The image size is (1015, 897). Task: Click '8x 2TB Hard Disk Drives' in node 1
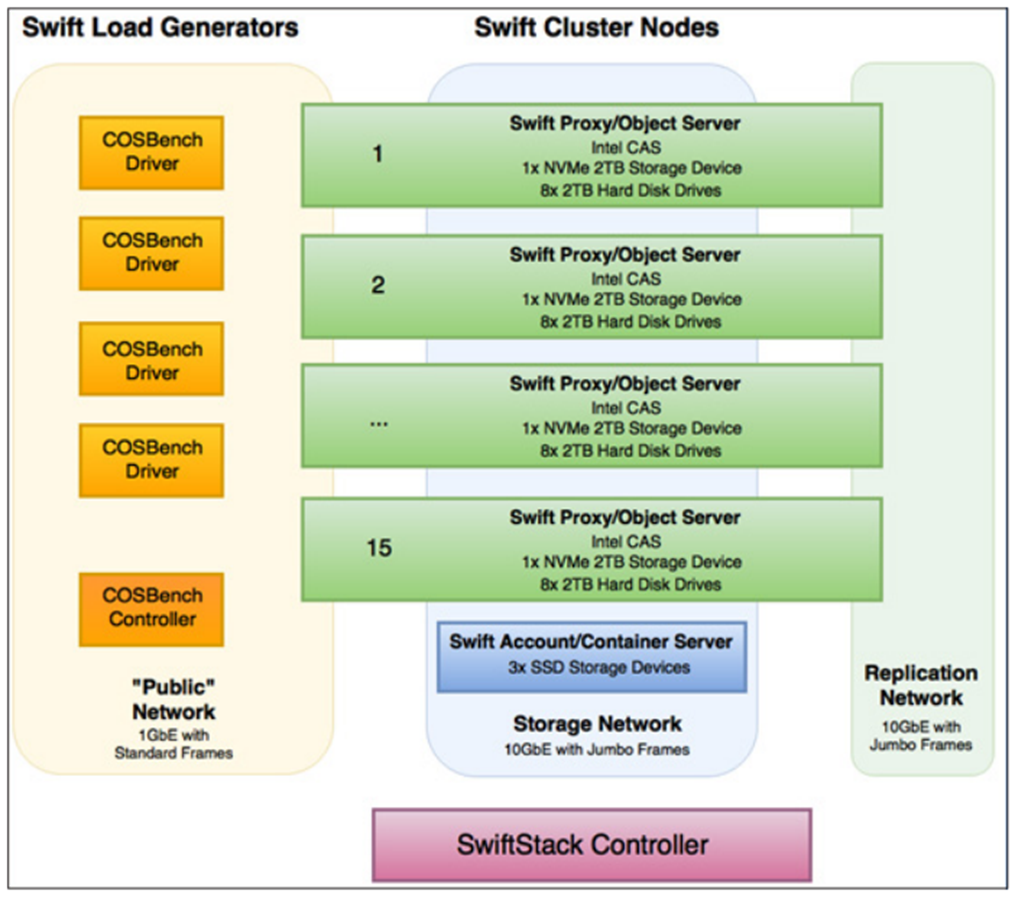click(630, 191)
